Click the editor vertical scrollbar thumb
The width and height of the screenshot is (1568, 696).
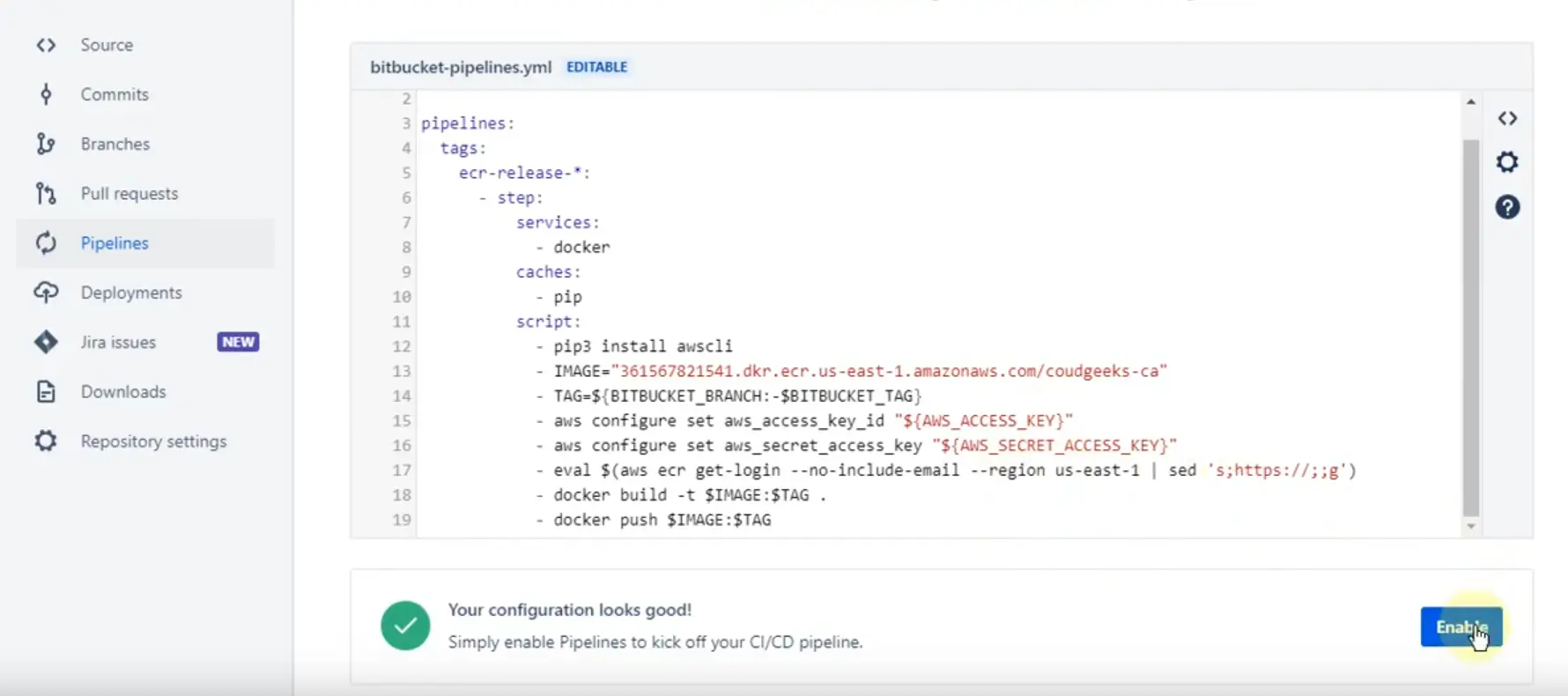pos(1470,328)
